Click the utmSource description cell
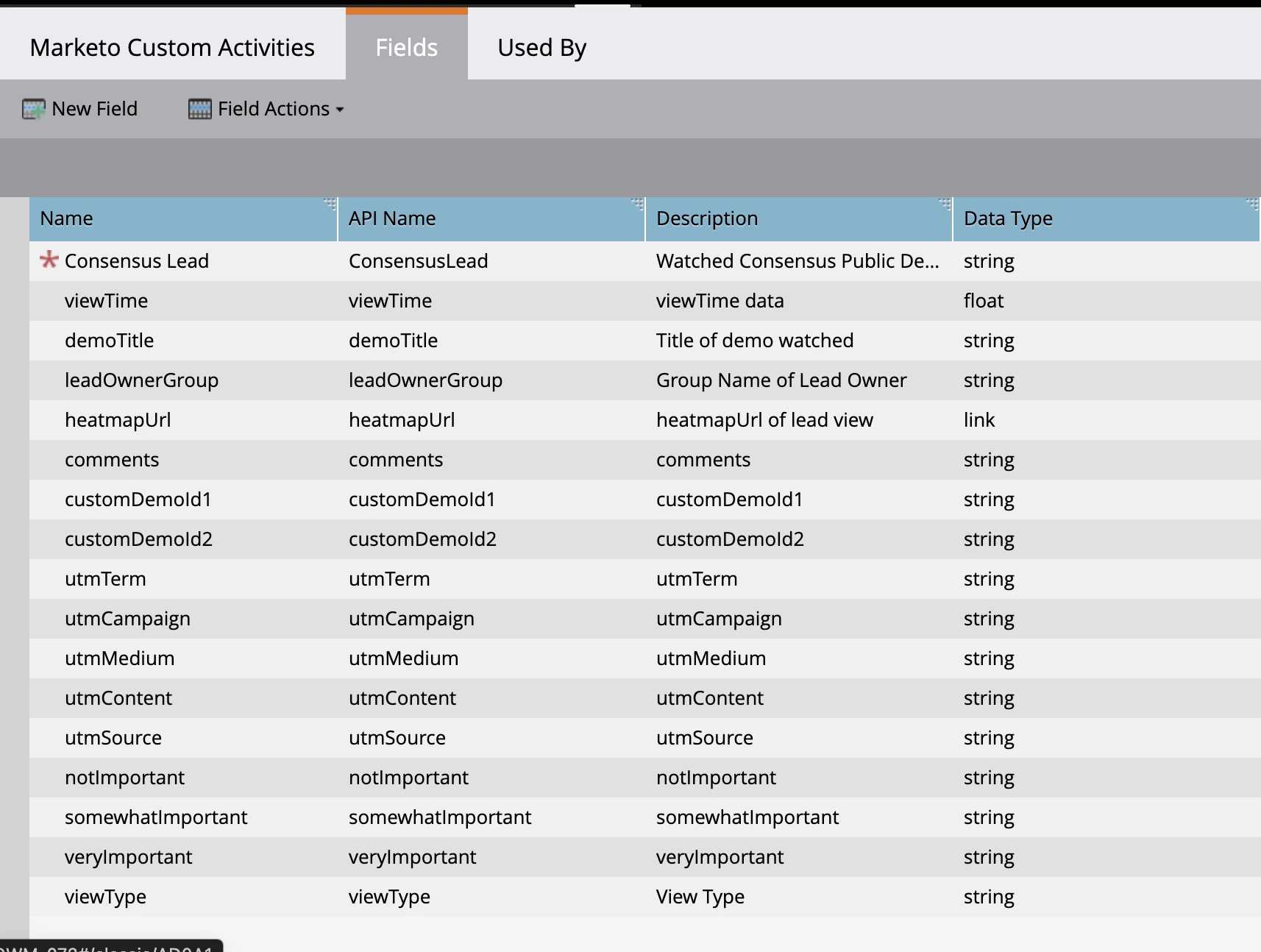The width and height of the screenshot is (1261, 952). click(705, 738)
